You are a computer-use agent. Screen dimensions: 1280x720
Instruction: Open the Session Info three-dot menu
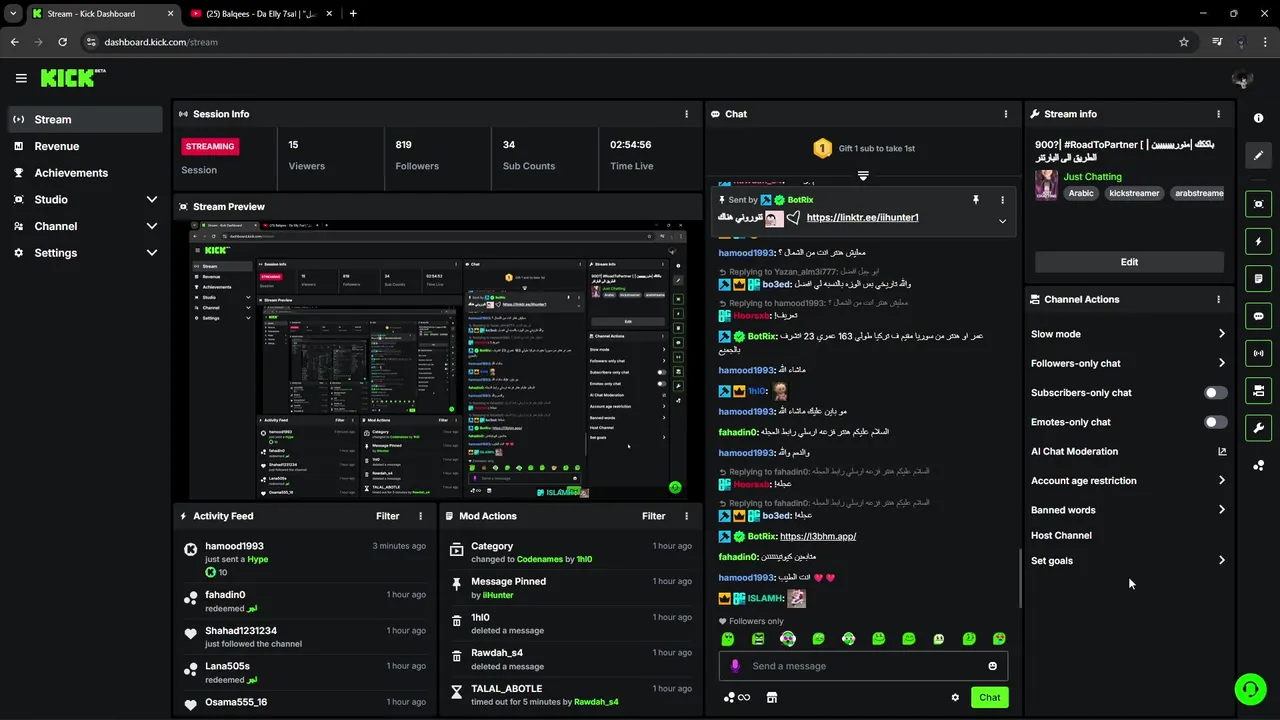[x=686, y=114]
